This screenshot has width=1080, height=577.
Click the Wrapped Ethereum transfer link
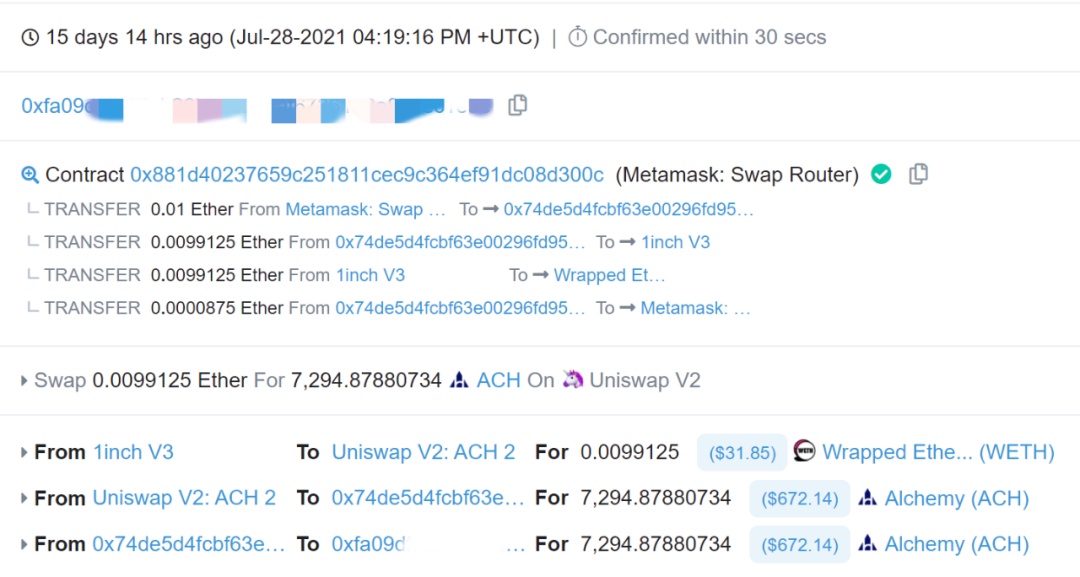610,275
